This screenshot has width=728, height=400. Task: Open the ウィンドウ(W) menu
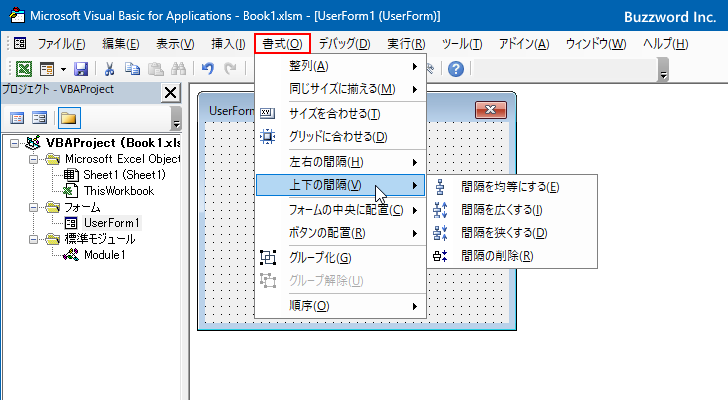pyautogui.click(x=596, y=44)
